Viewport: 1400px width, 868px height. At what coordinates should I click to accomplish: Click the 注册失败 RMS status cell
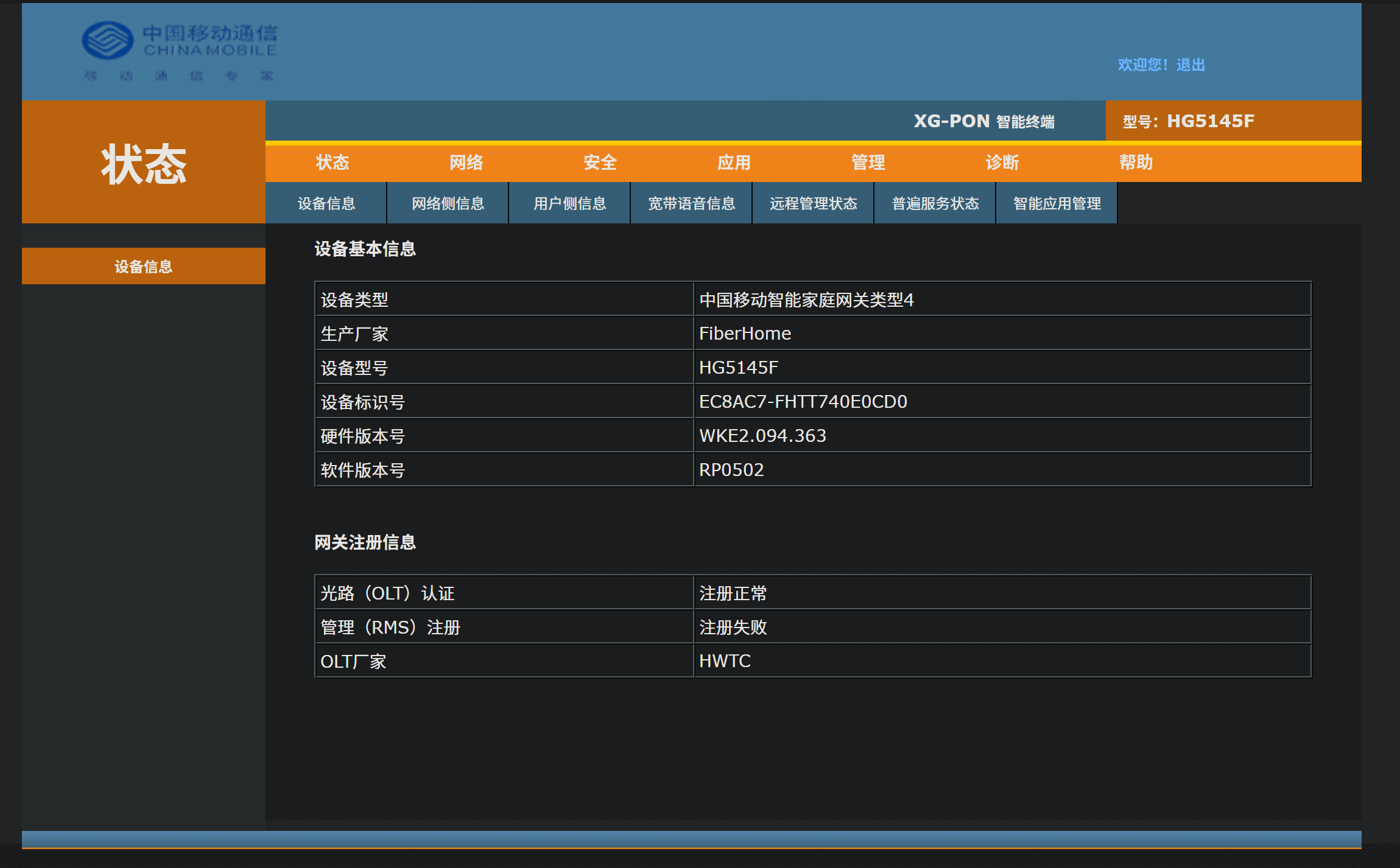[733, 627]
